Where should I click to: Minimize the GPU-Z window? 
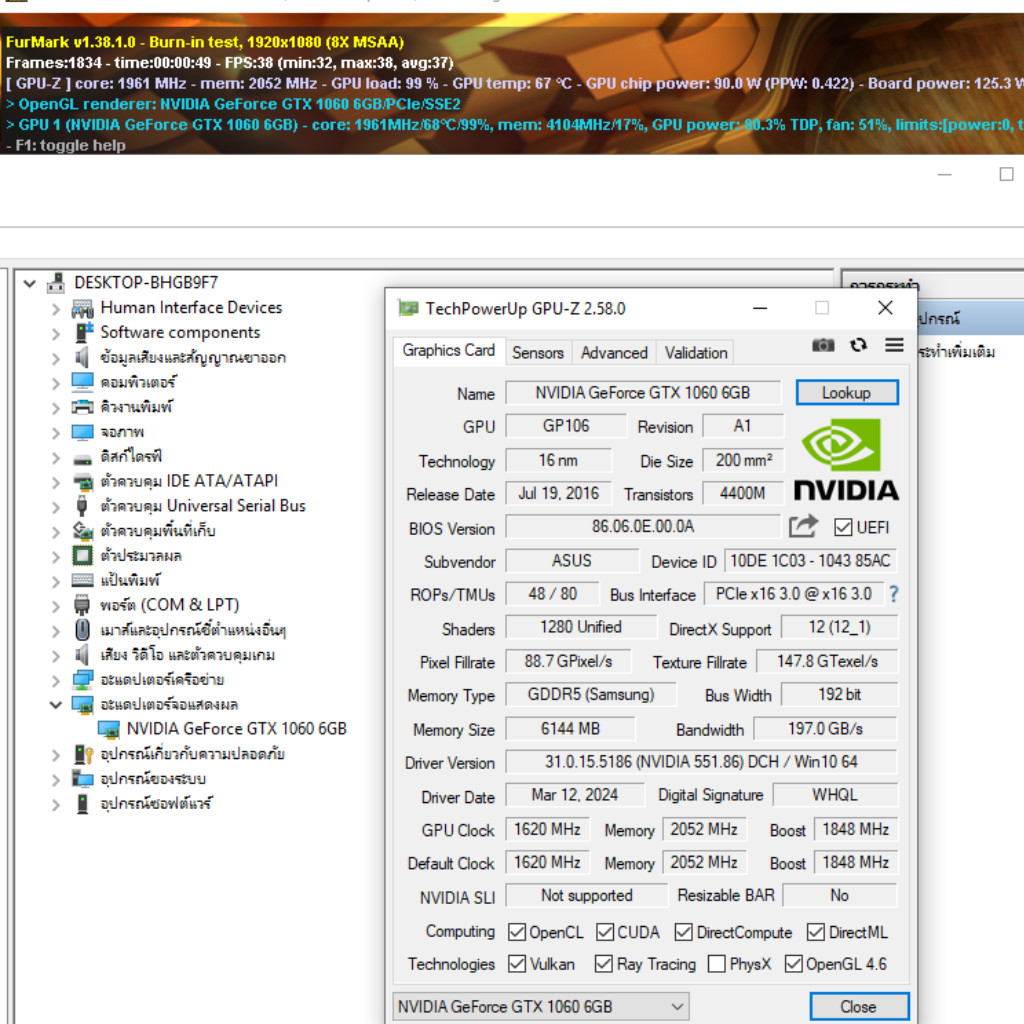tap(760, 308)
